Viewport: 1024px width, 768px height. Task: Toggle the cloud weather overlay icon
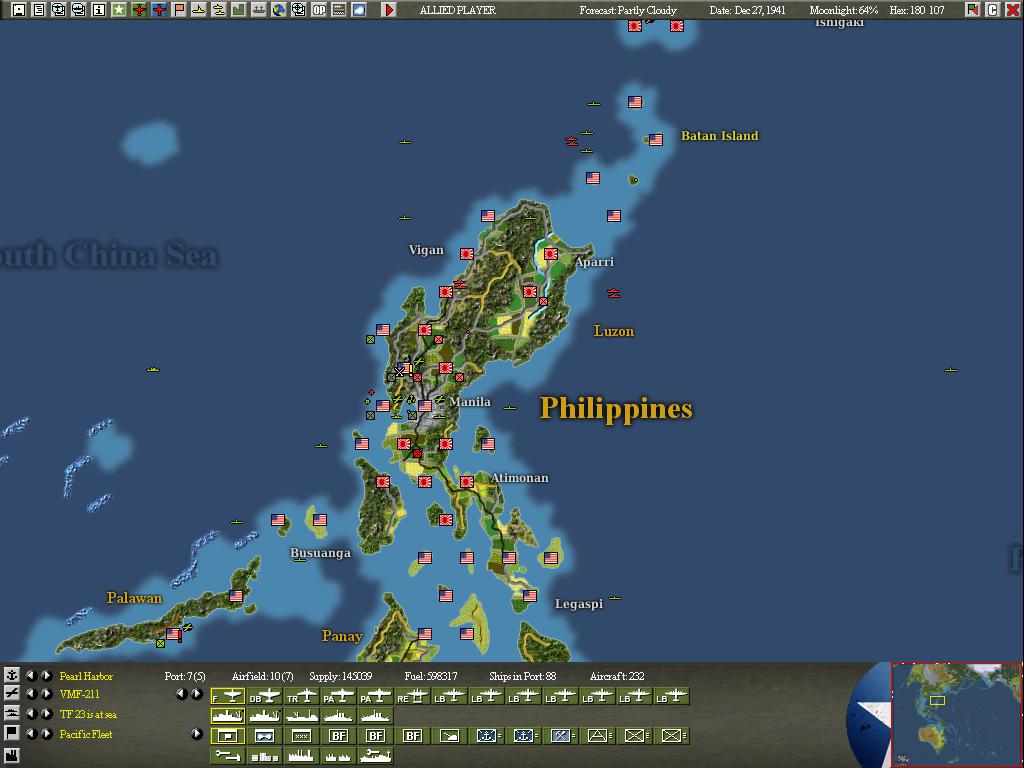[359, 10]
